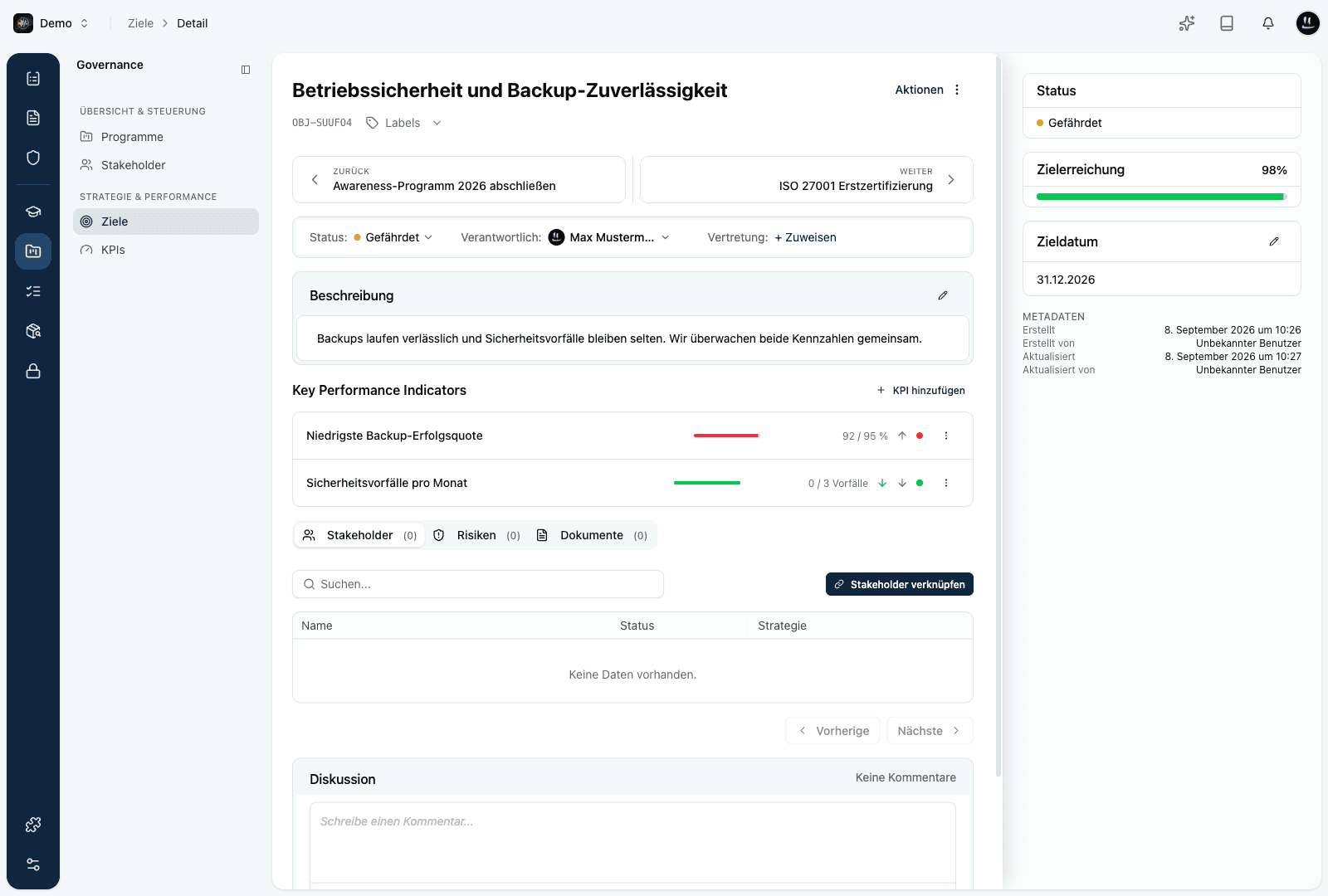1328x896 pixels.
Task: Click the Demo workspace logo
Action: pyautogui.click(x=23, y=23)
